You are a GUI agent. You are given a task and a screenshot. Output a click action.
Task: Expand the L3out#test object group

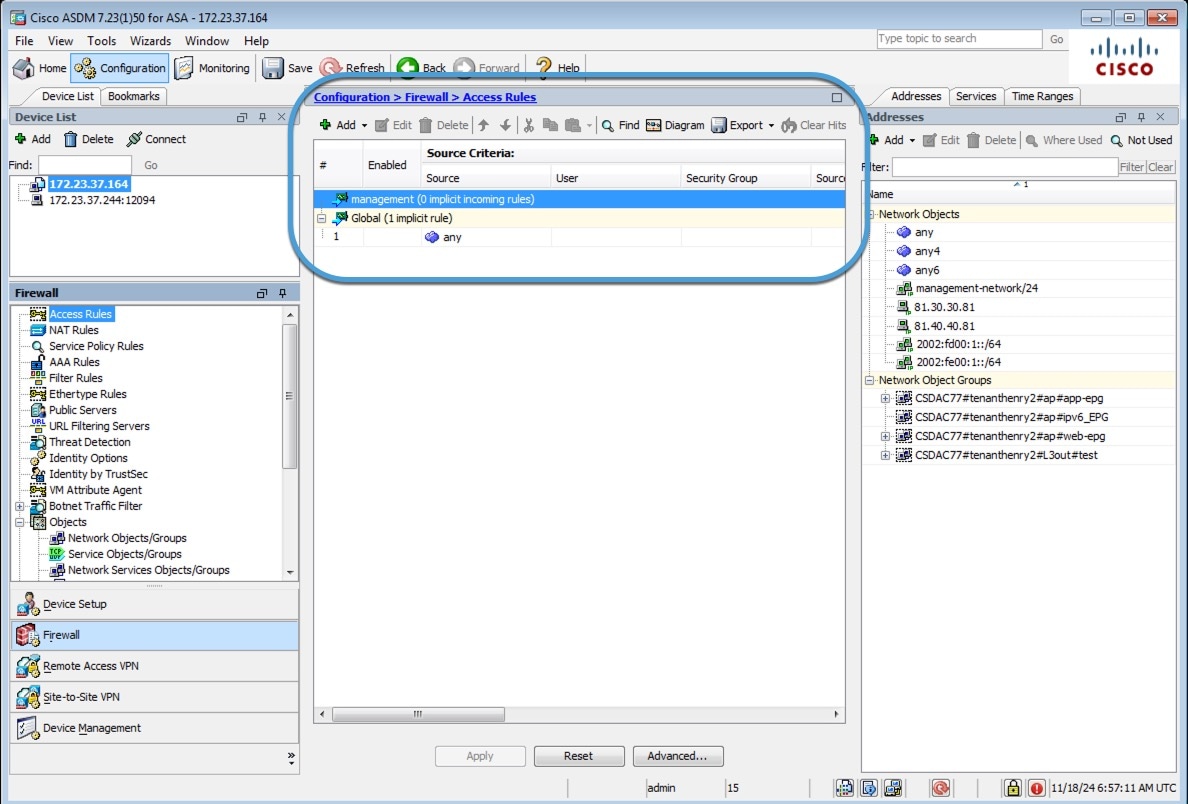coord(885,455)
